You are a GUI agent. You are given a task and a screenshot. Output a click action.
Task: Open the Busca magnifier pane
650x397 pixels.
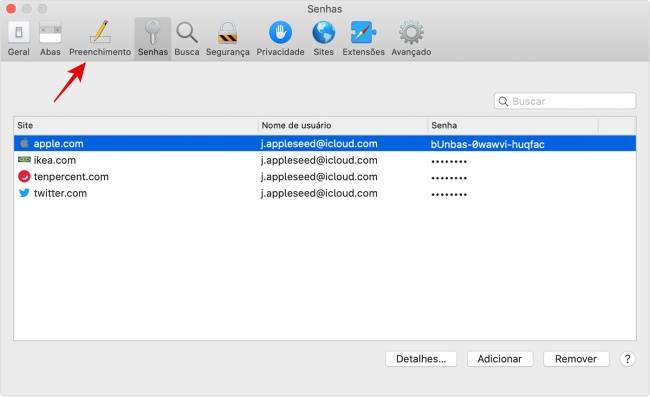click(x=187, y=39)
